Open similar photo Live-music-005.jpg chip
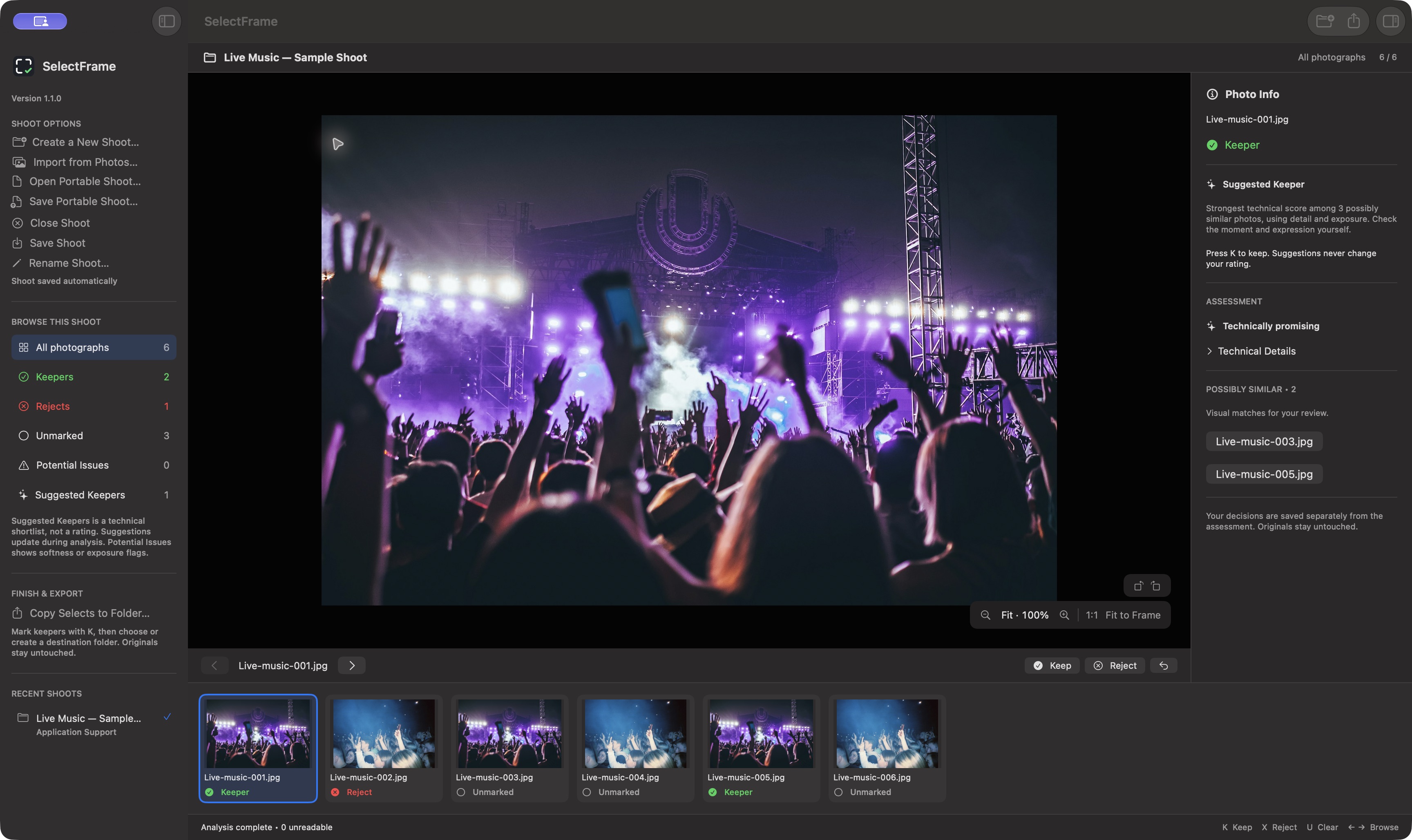The image size is (1412, 840). 1264,474
